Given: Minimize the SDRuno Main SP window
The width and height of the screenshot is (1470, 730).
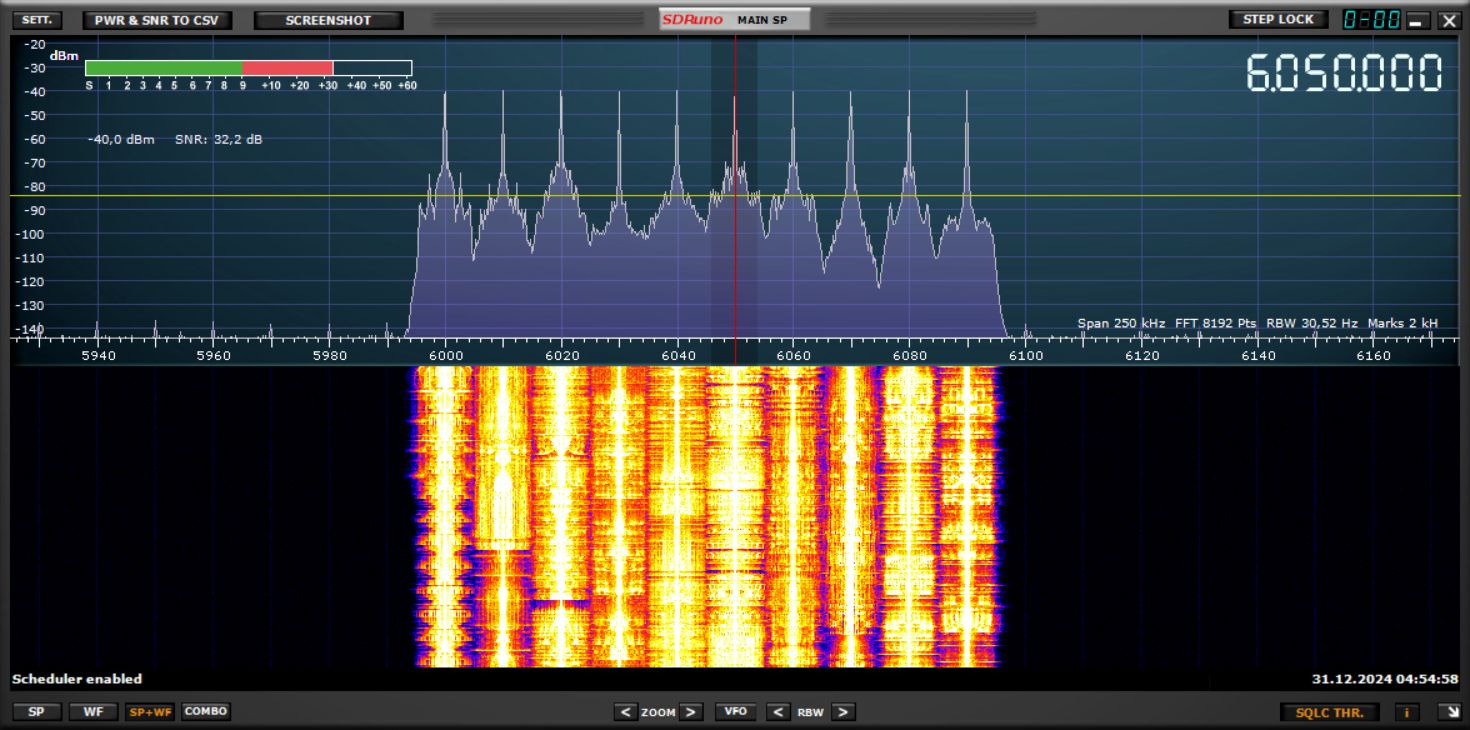Looking at the screenshot, I should point(1416,20).
